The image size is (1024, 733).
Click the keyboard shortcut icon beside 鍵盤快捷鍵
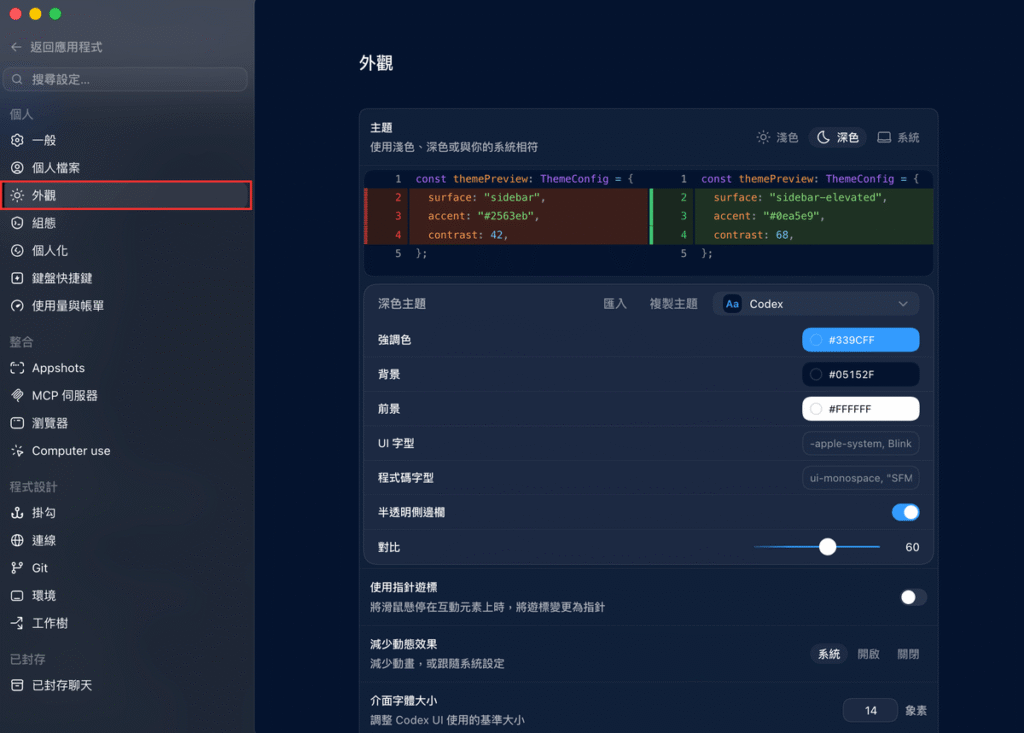click(x=18, y=278)
